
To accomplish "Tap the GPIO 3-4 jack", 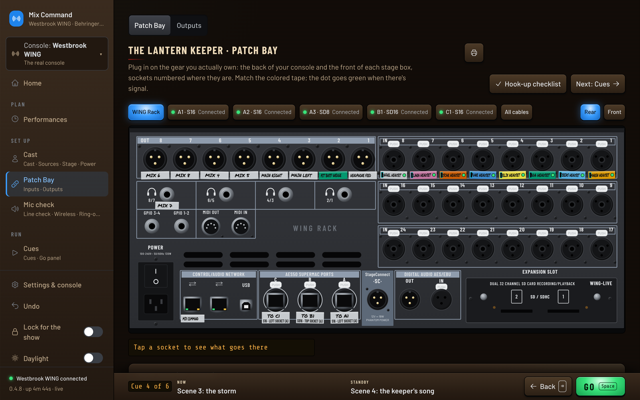I will tap(152, 226).
